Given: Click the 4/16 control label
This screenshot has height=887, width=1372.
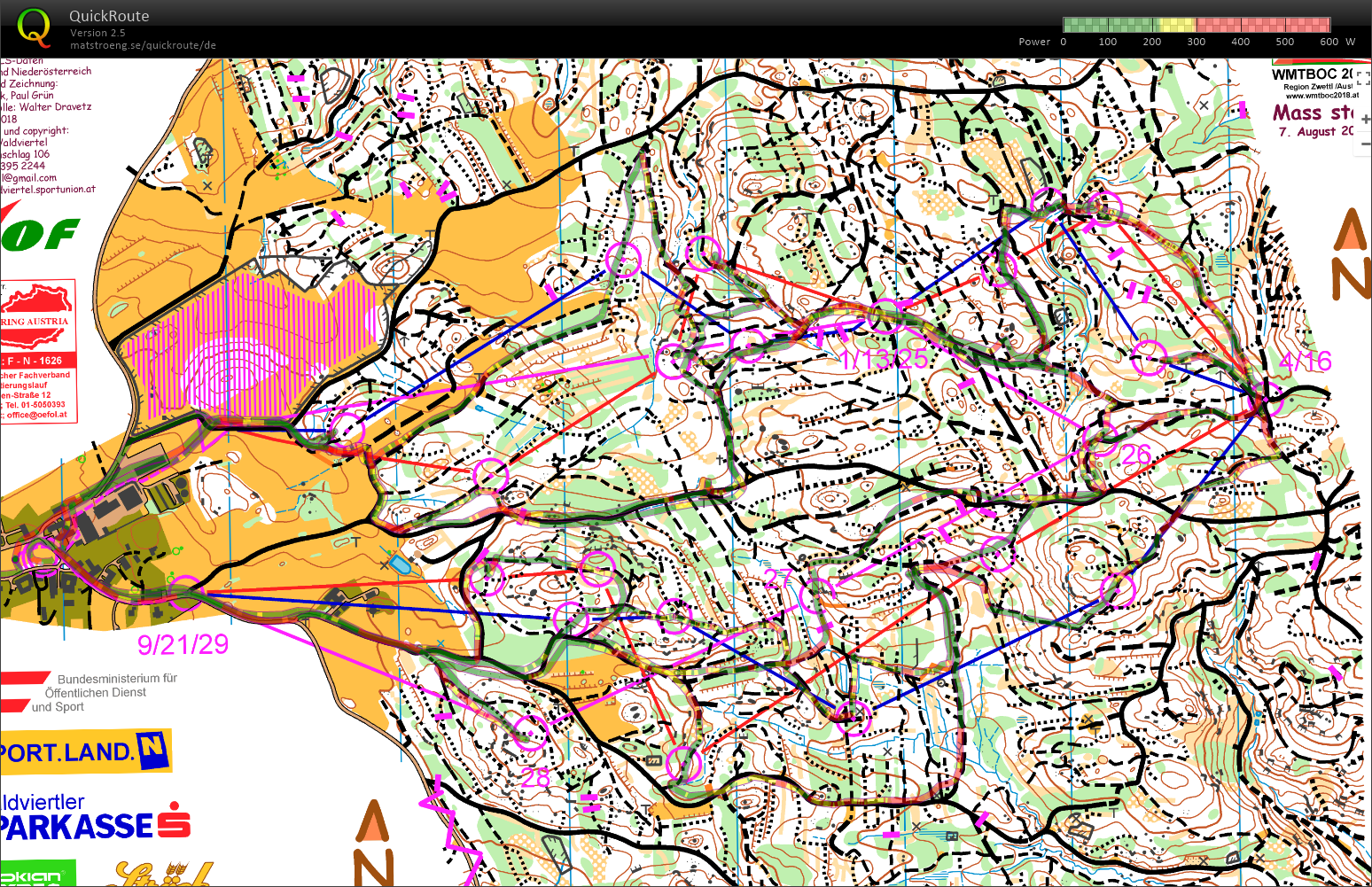Looking at the screenshot, I should [x=1306, y=361].
